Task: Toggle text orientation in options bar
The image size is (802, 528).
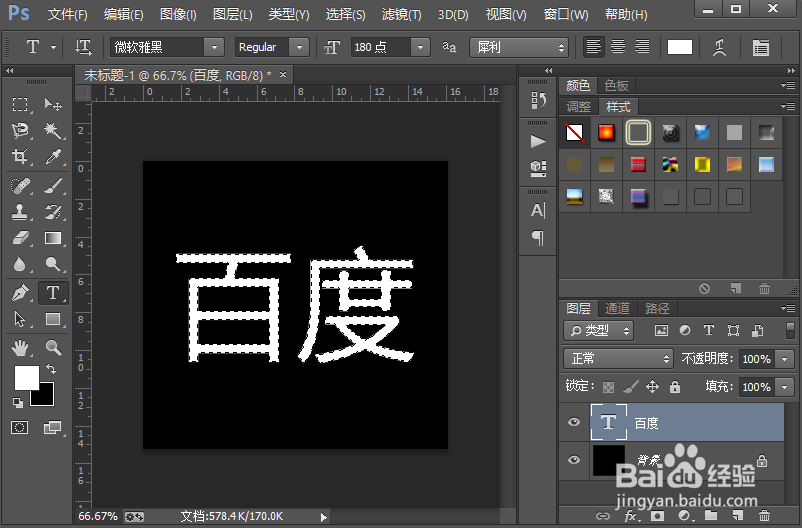Action: click(x=83, y=48)
